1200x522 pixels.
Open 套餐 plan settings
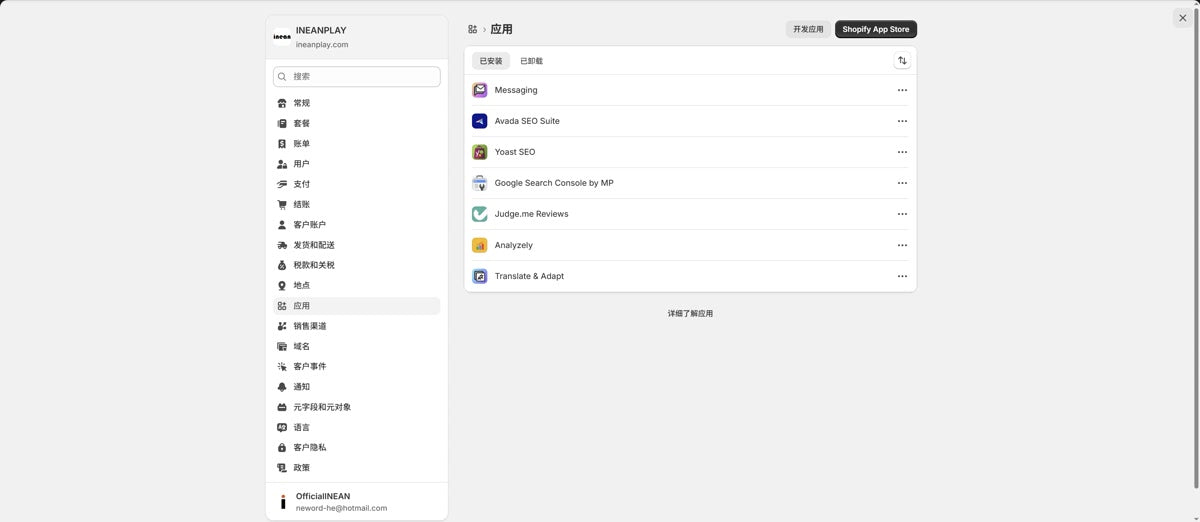[x=357, y=123]
